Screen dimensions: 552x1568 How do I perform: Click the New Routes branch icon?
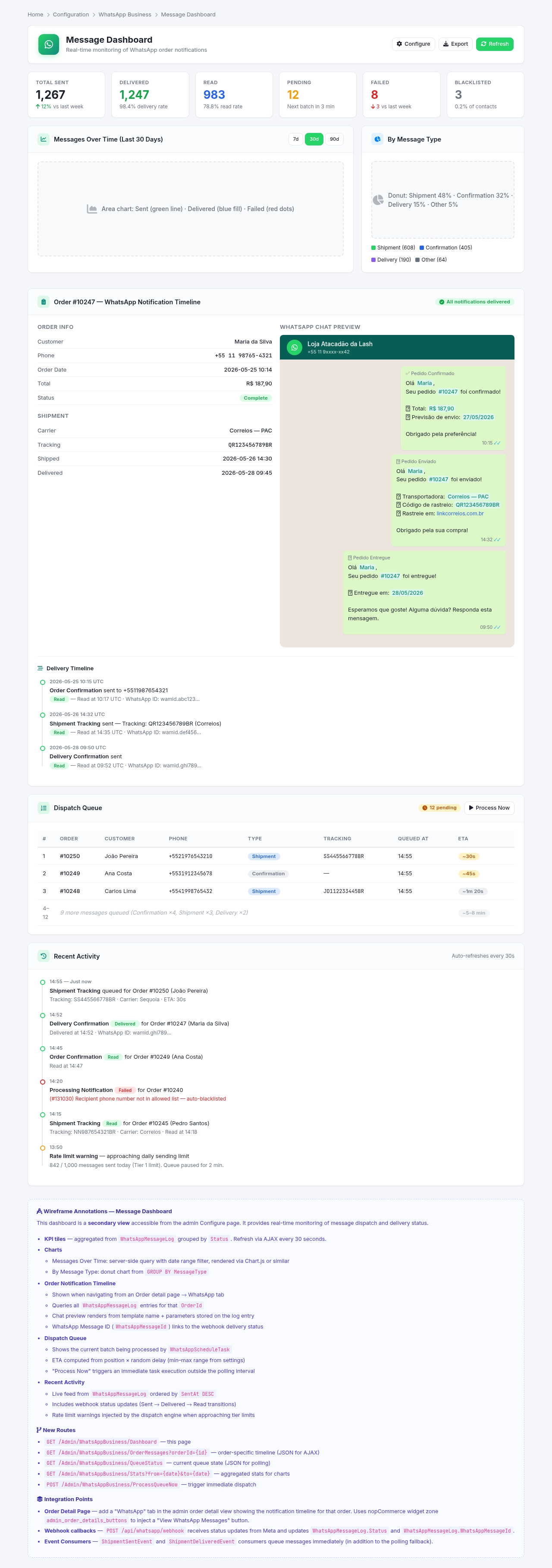pyautogui.click(x=39, y=1430)
